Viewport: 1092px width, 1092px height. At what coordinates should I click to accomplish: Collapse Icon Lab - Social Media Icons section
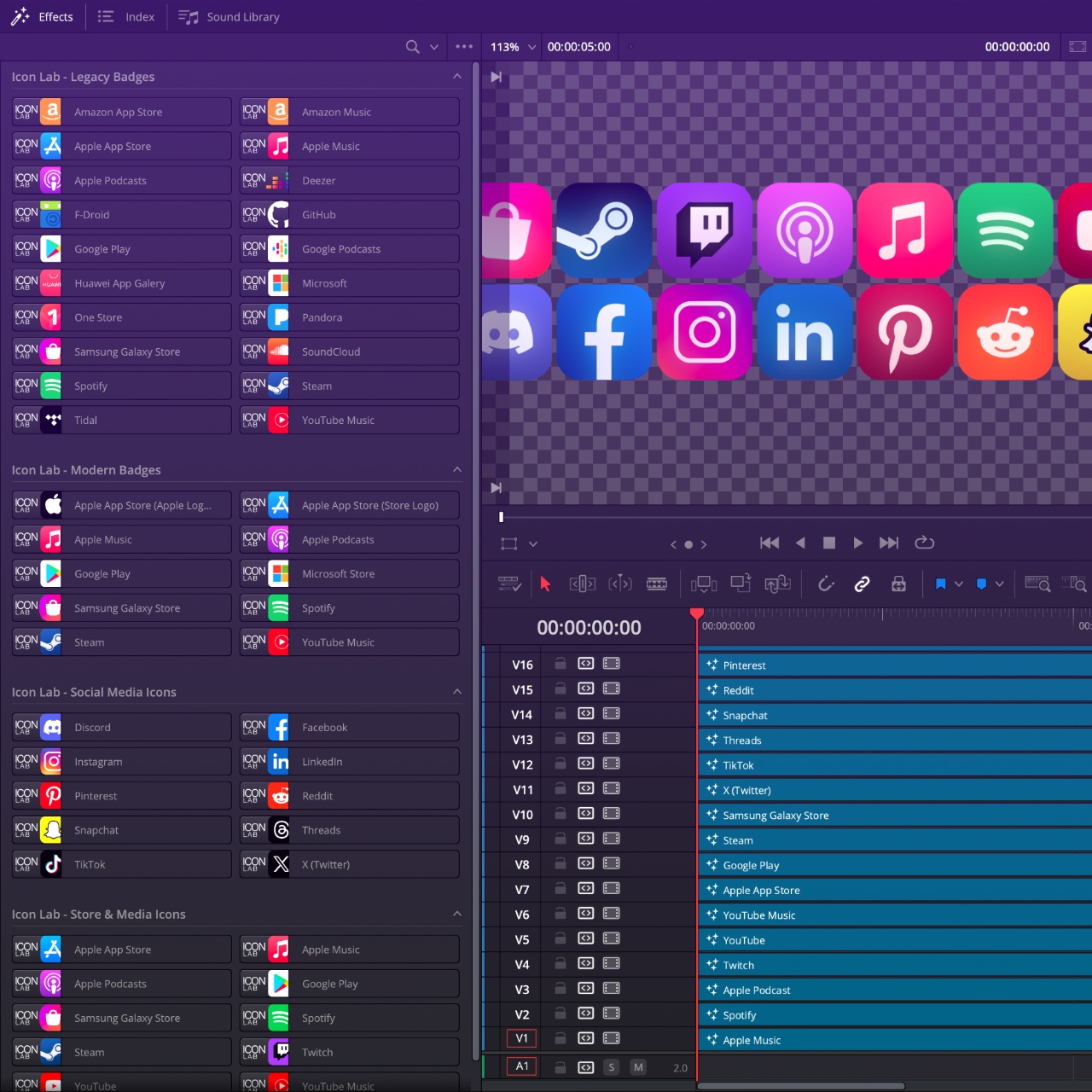(457, 692)
